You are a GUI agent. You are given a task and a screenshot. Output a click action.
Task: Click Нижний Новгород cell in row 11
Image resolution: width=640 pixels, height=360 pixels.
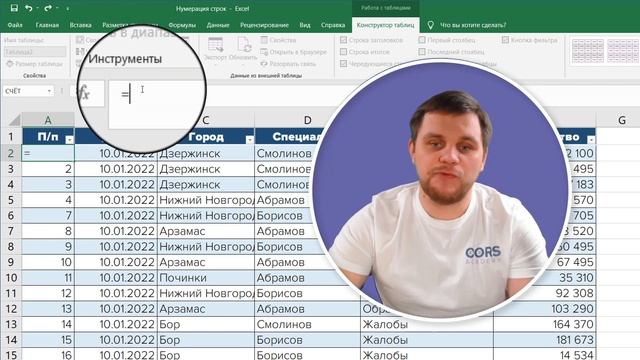pos(206,293)
